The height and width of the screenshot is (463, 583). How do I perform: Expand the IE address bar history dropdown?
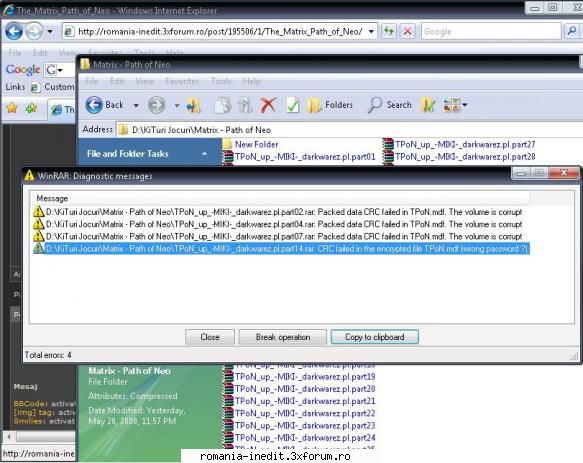(x=371, y=32)
